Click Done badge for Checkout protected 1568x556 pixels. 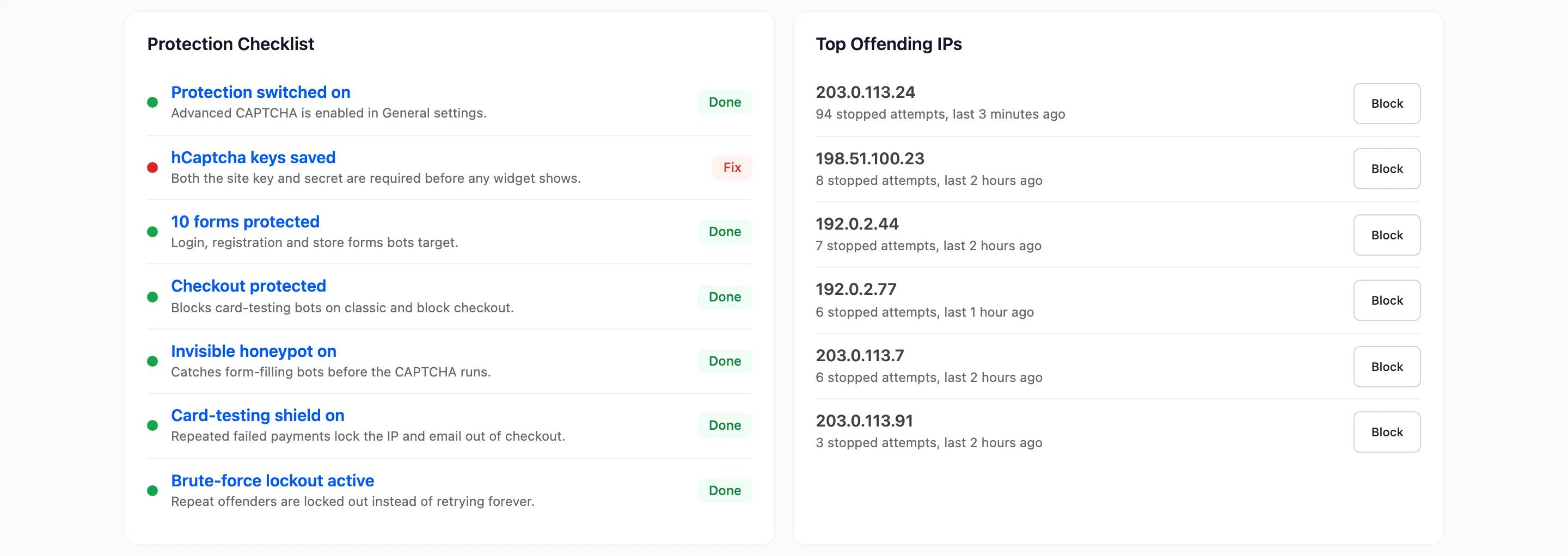tap(725, 297)
